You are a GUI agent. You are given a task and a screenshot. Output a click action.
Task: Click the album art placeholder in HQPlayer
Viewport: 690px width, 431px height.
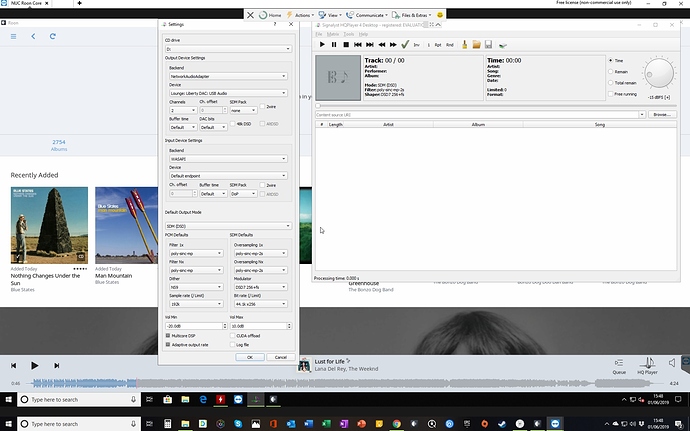(338, 78)
